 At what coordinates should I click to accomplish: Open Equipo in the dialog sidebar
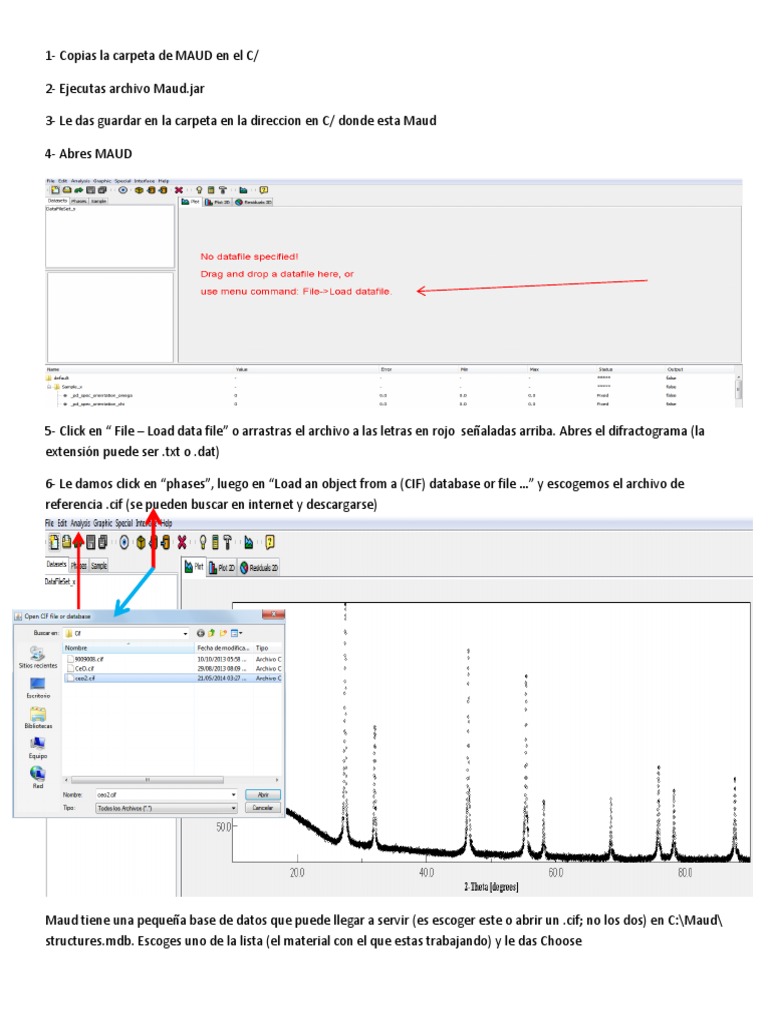[38, 748]
